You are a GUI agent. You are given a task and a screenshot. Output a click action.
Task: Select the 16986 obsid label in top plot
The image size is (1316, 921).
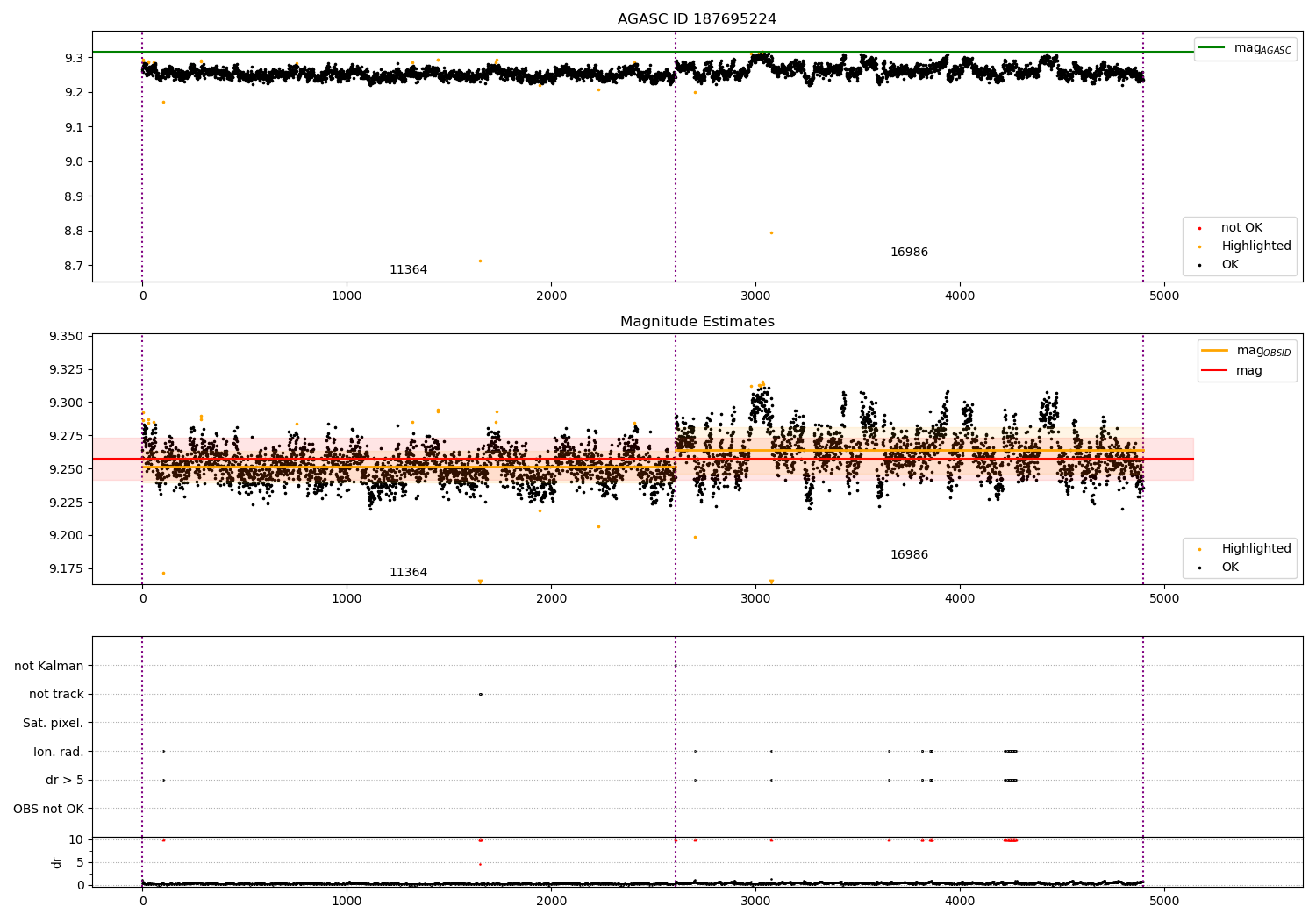click(x=909, y=253)
